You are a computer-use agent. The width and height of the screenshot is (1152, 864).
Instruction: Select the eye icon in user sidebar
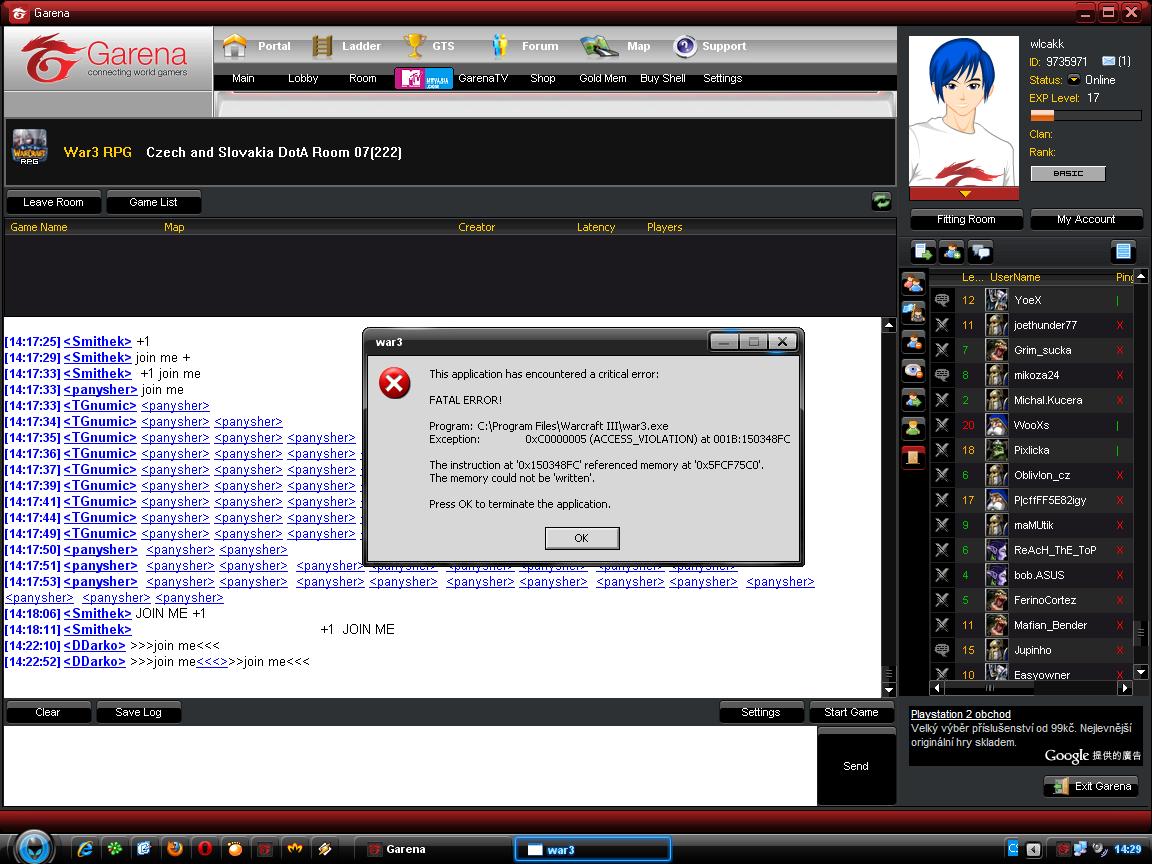pos(913,370)
